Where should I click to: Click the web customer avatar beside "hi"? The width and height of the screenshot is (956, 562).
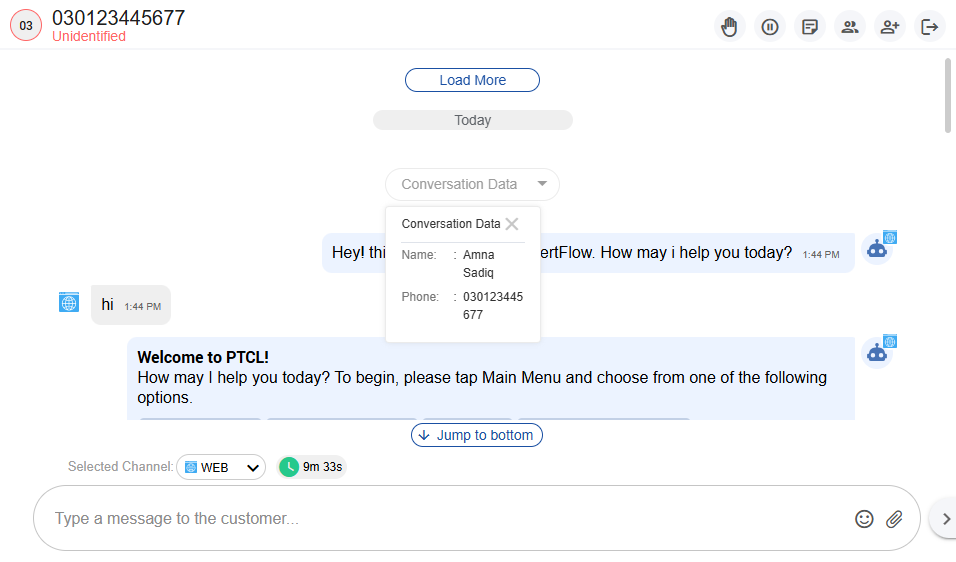pos(69,302)
